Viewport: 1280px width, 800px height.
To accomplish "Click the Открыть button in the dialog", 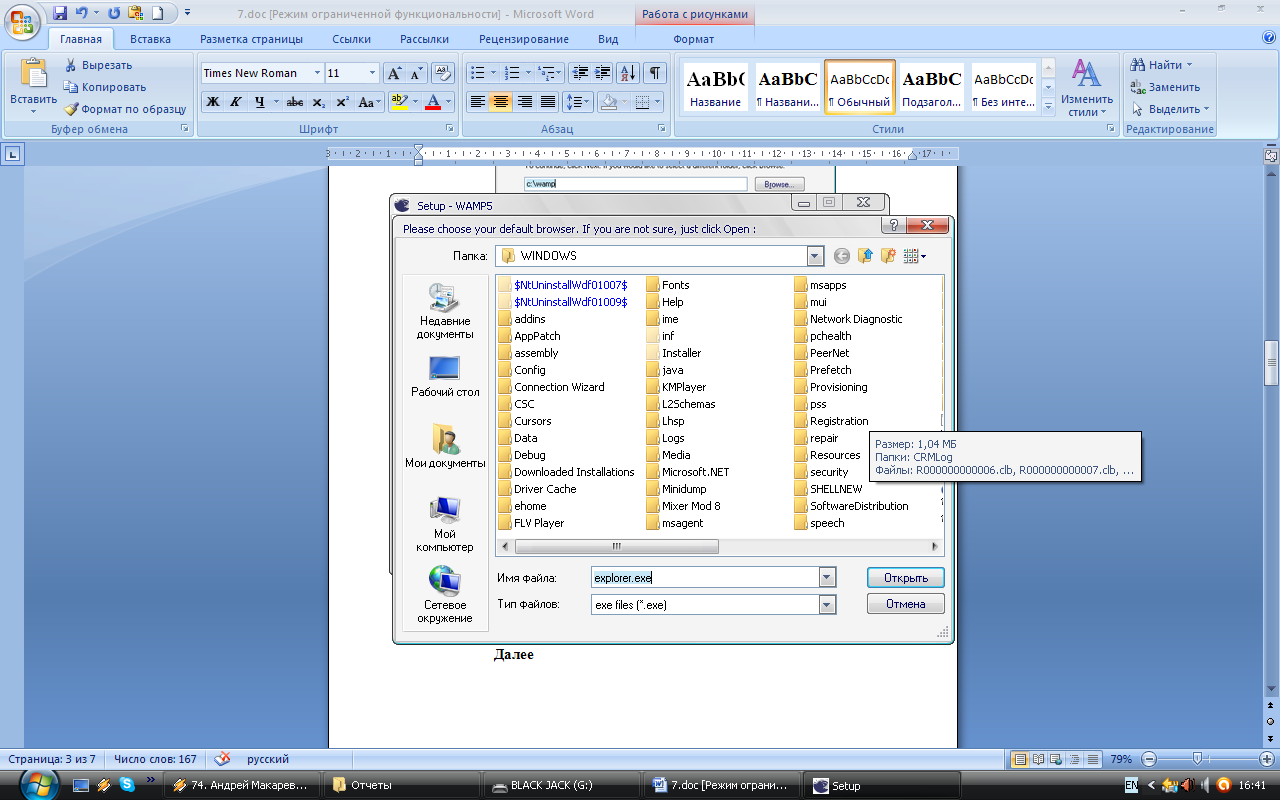I will click(906, 578).
